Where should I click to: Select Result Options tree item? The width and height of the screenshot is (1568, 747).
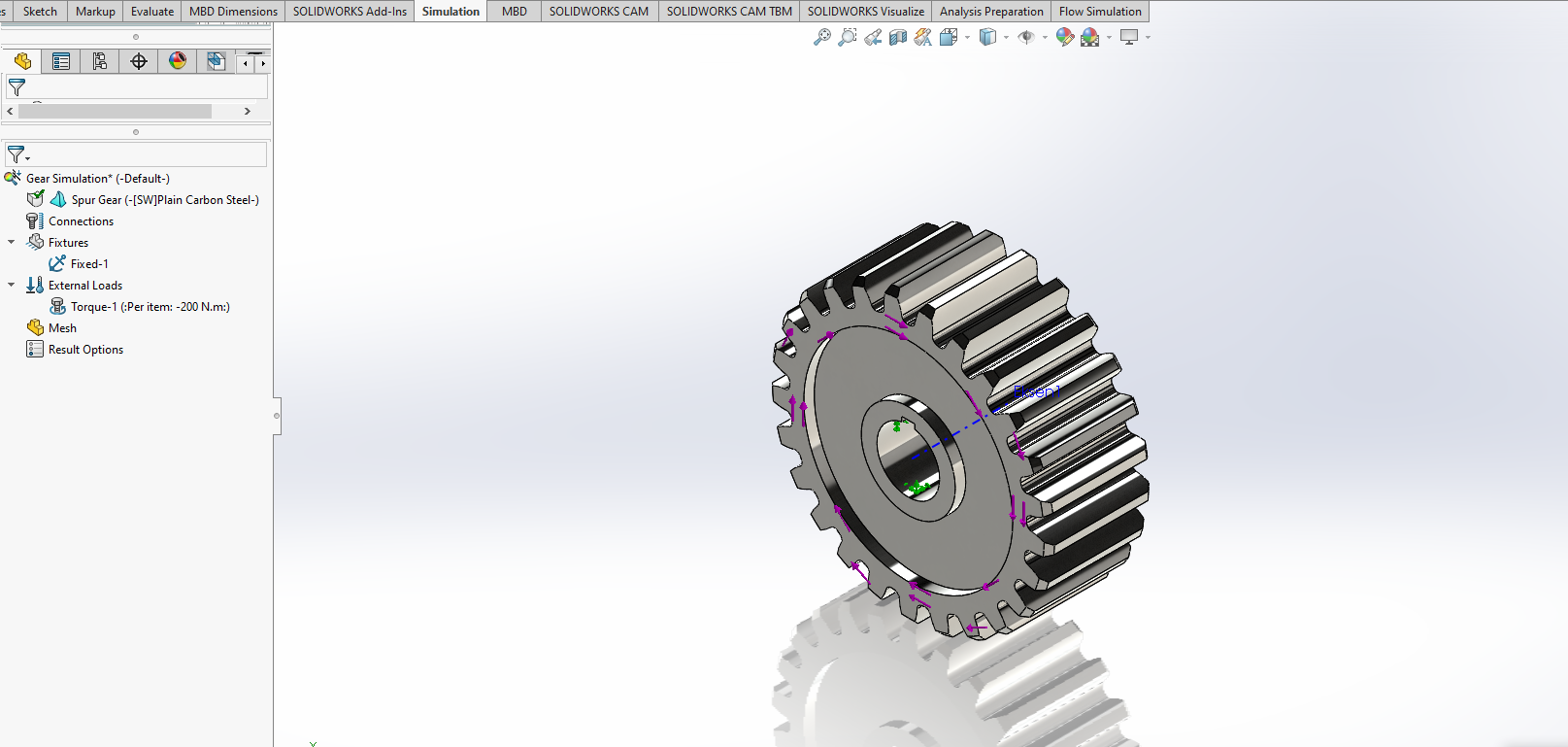pos(85,350)
